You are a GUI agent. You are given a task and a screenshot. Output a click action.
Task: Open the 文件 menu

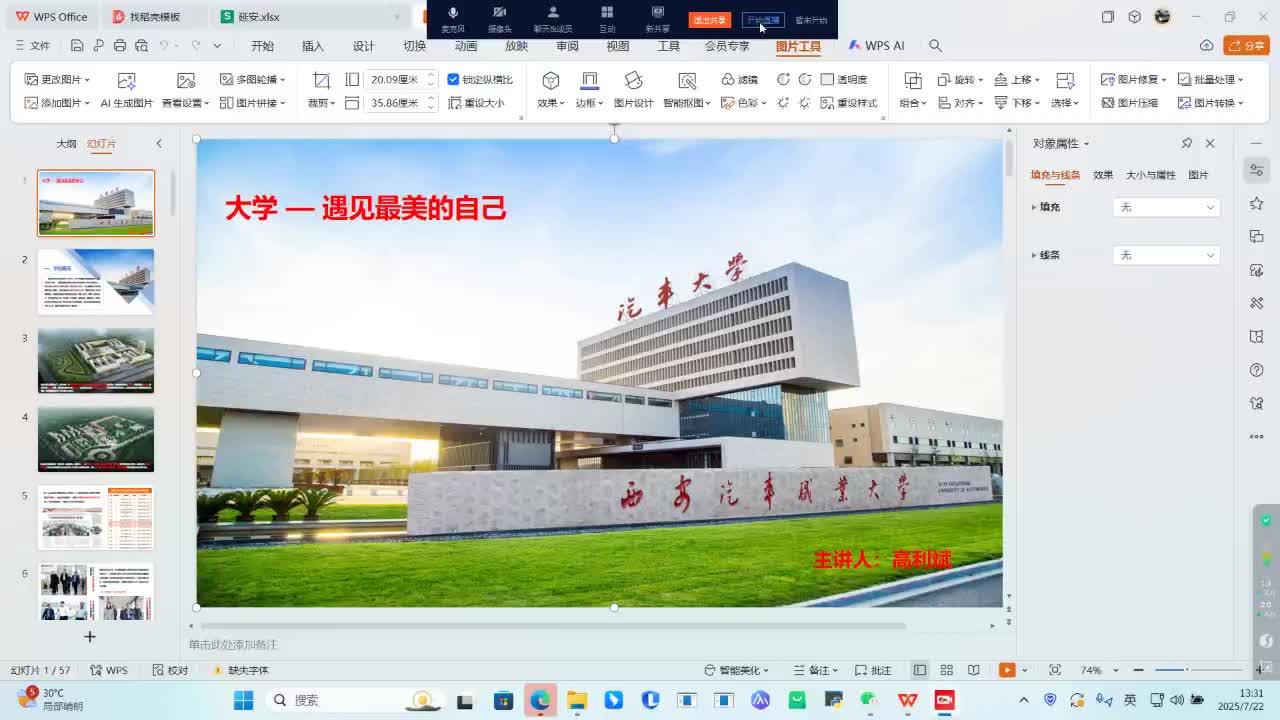pyautogui.click(x=33, y=46)
